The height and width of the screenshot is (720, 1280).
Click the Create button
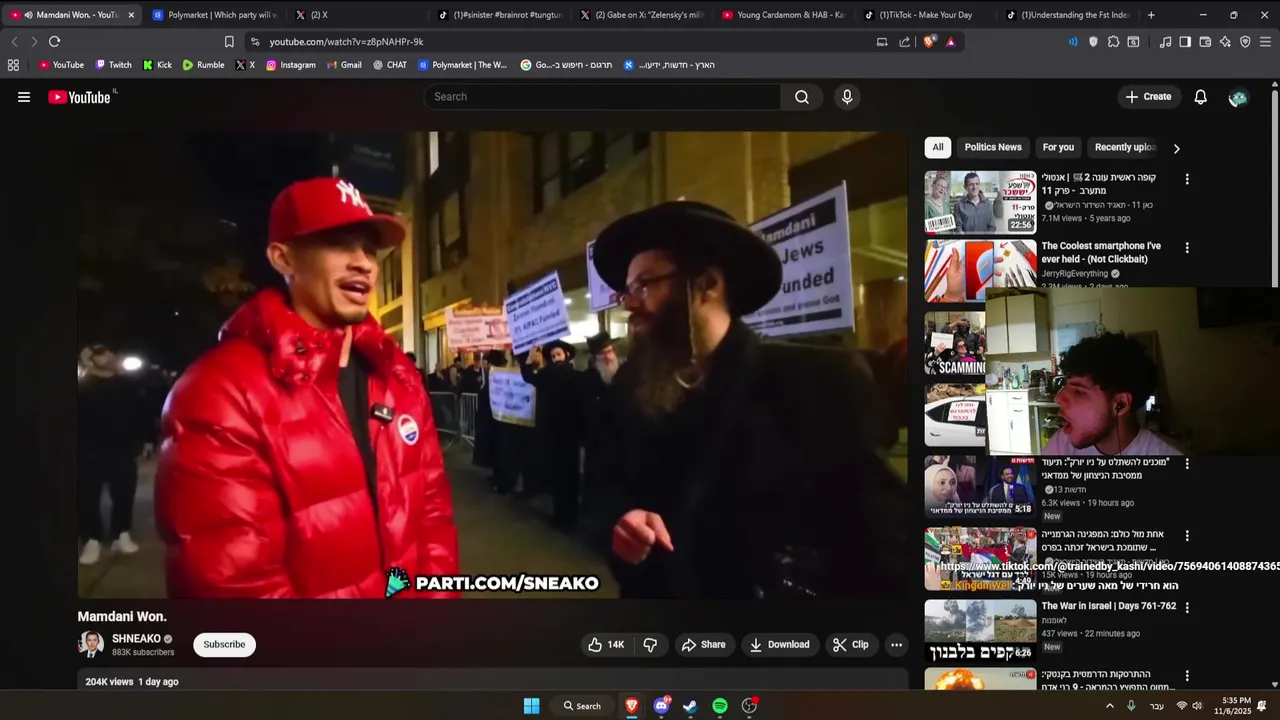[1148, 97]
